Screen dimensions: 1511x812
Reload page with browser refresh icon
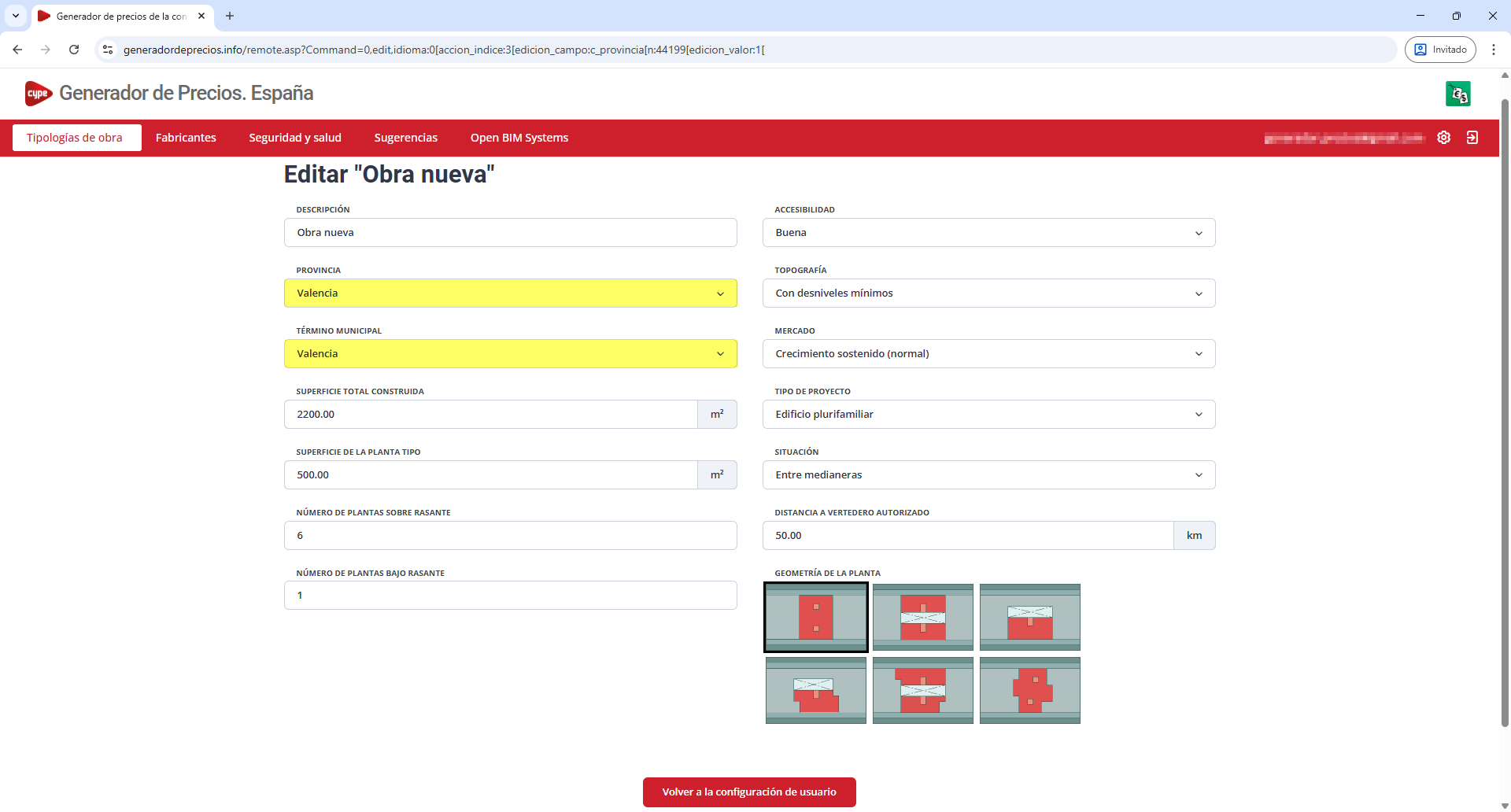[74, 50]
